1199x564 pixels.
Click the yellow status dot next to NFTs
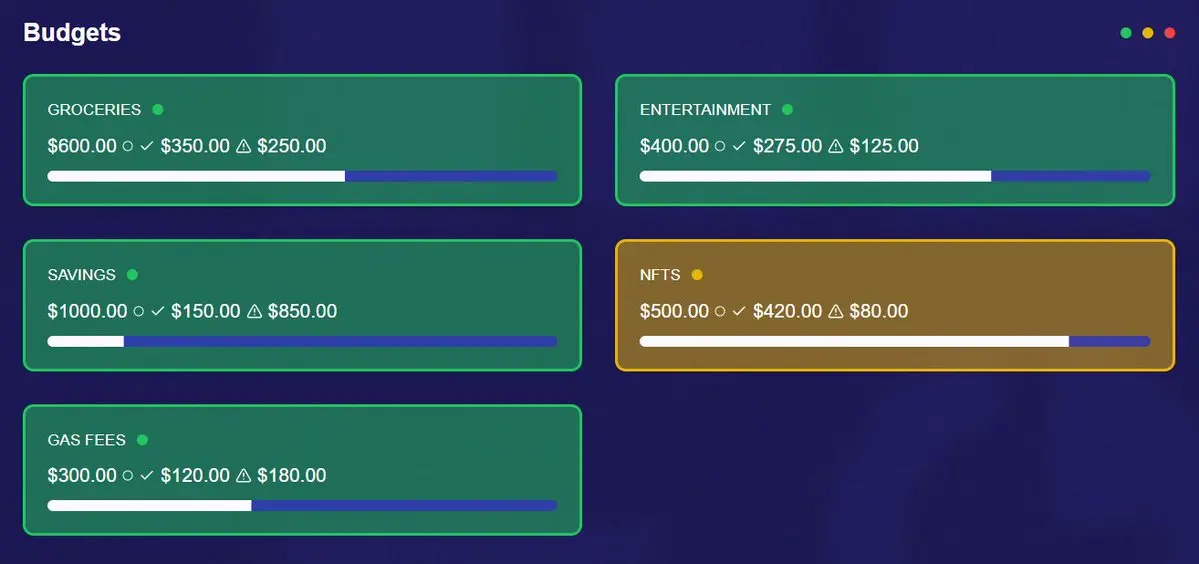(697, 274)
